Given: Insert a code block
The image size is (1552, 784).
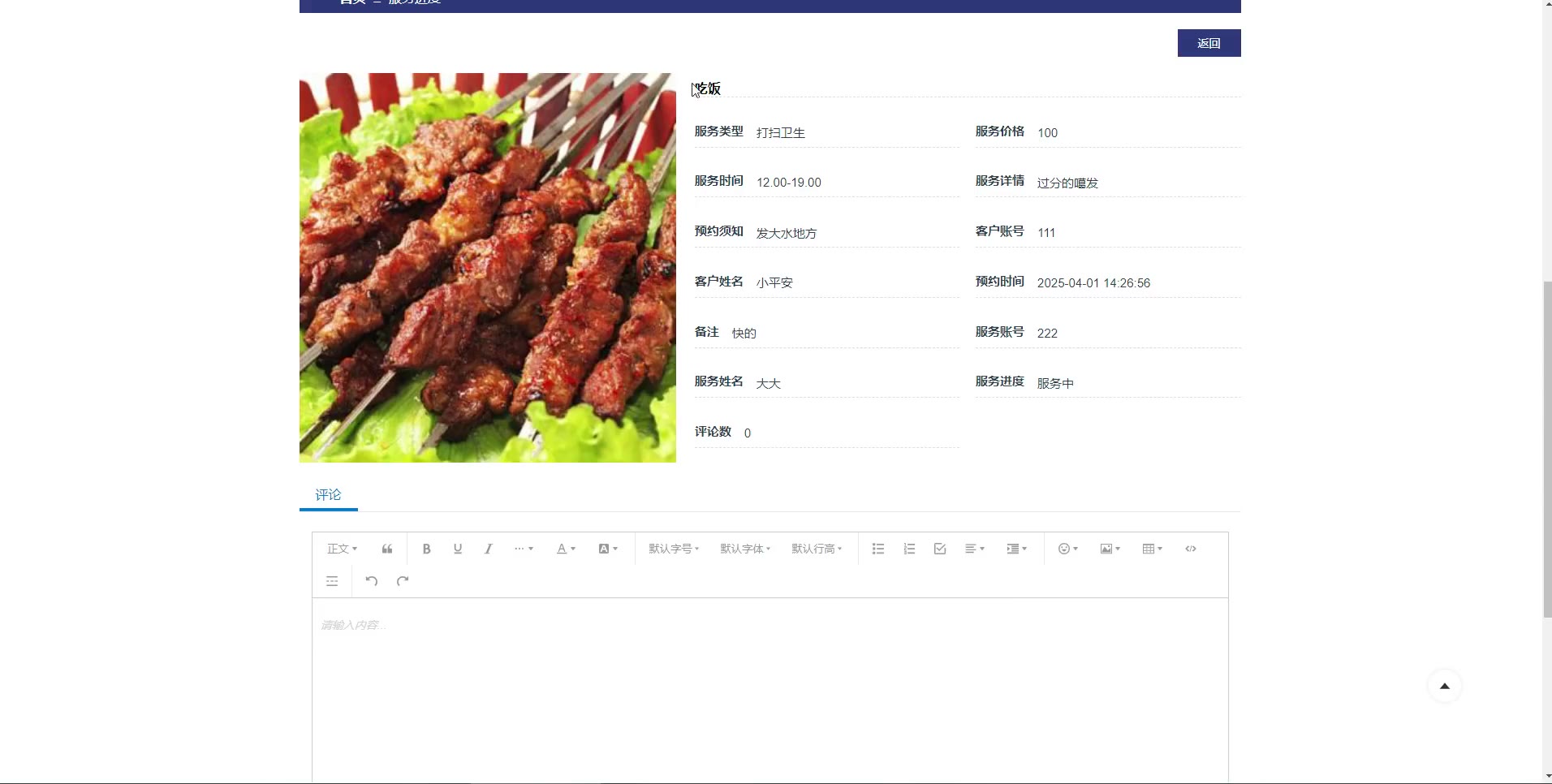Looking at the screenshot, I should pyautogui.click(x=1191, y=549).
